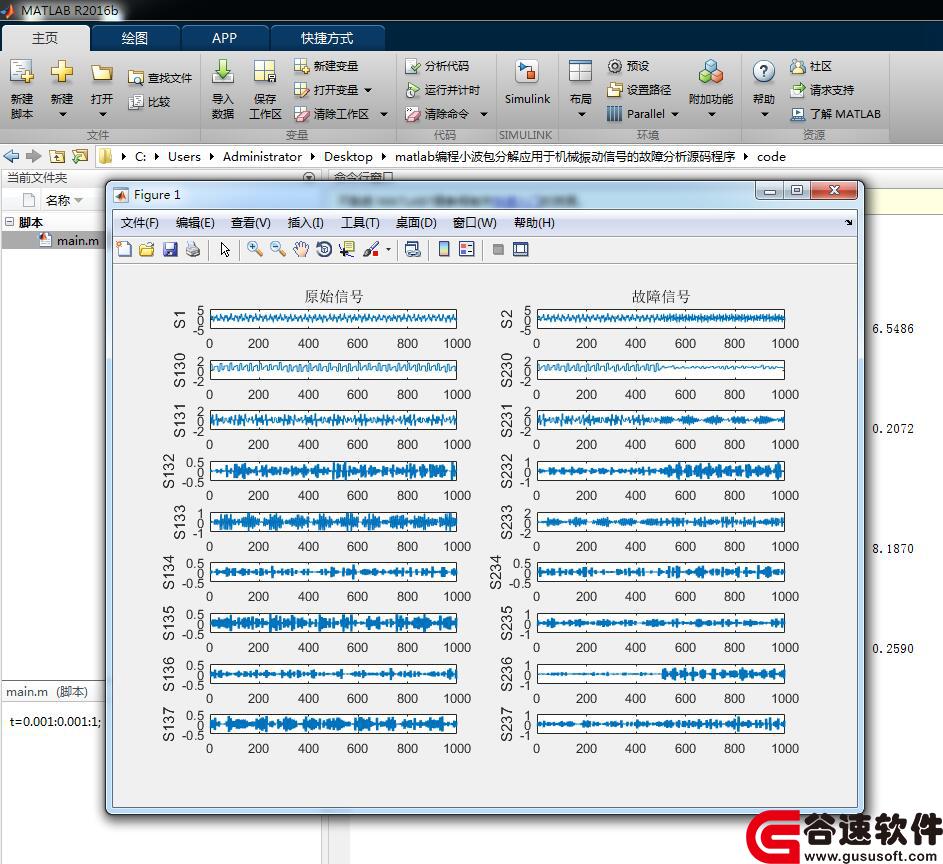Click Import Data (导入数据) icon
The height and width of the screenshot is (864, 943).
223,72
